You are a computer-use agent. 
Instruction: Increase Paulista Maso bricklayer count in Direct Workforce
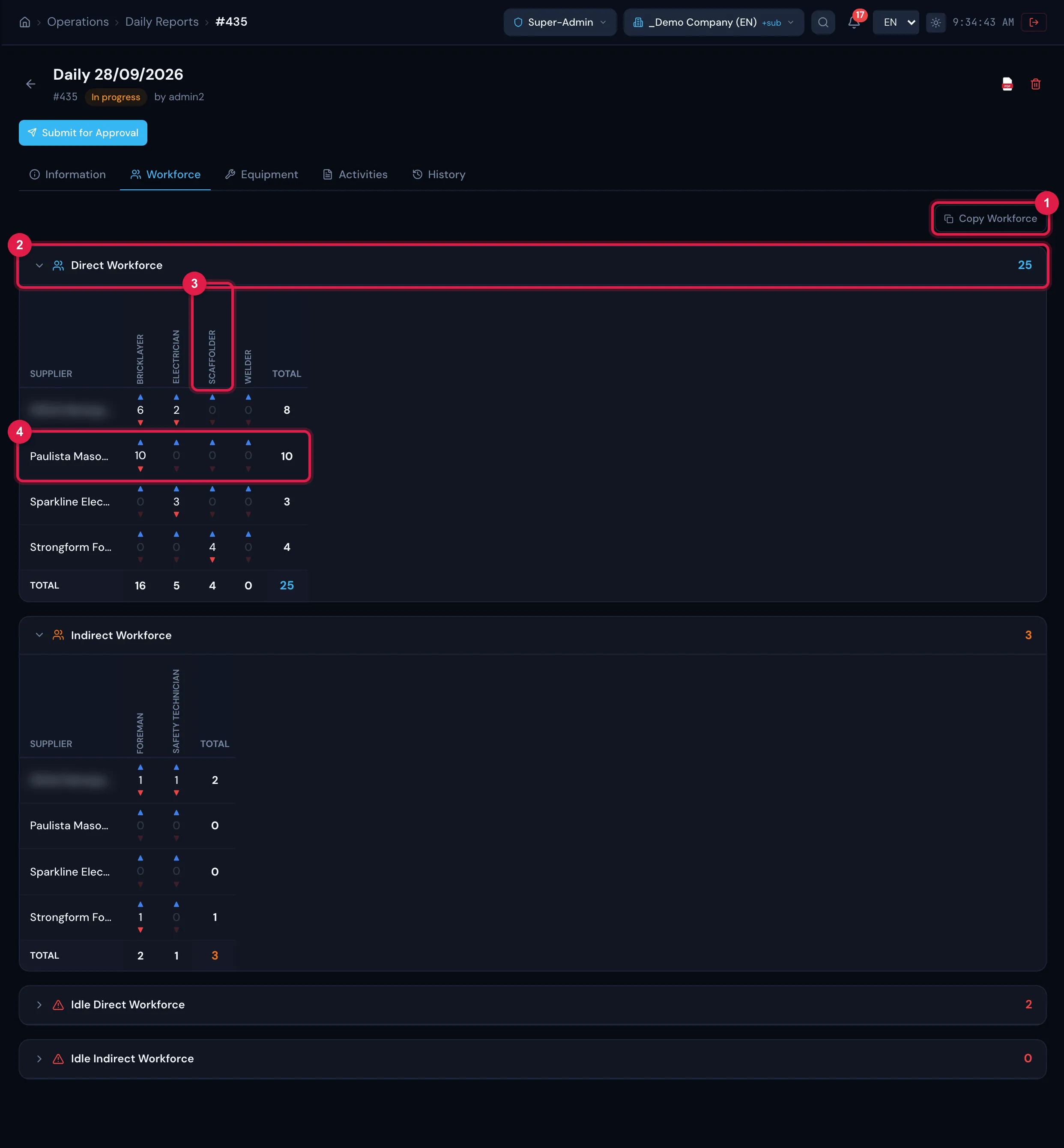[x=140, y=443]
